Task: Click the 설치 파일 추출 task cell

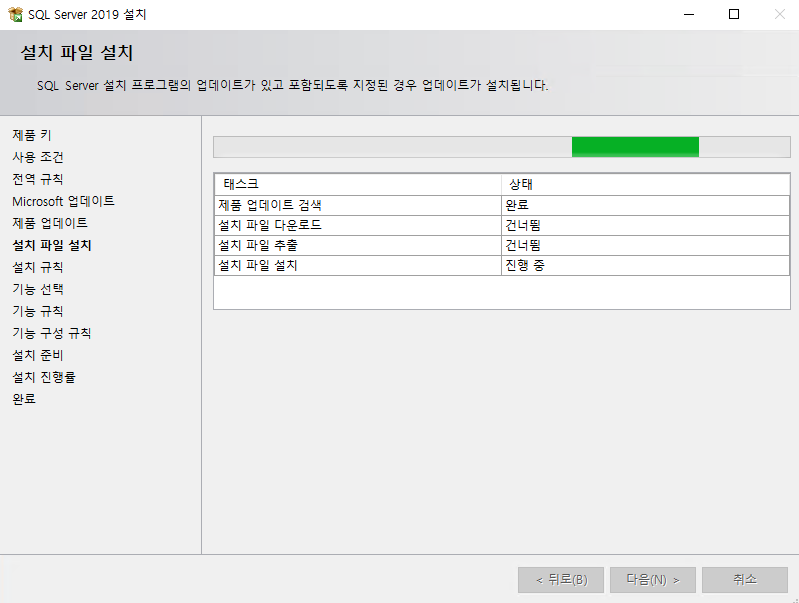Action: point(358,245)
